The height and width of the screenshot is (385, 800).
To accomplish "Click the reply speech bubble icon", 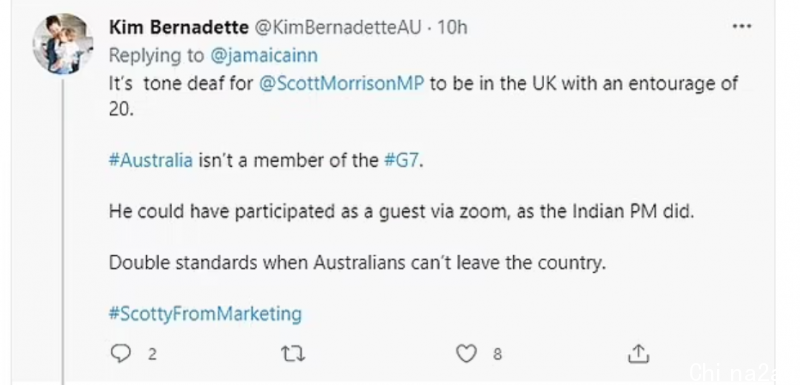I will pos(120,353).
